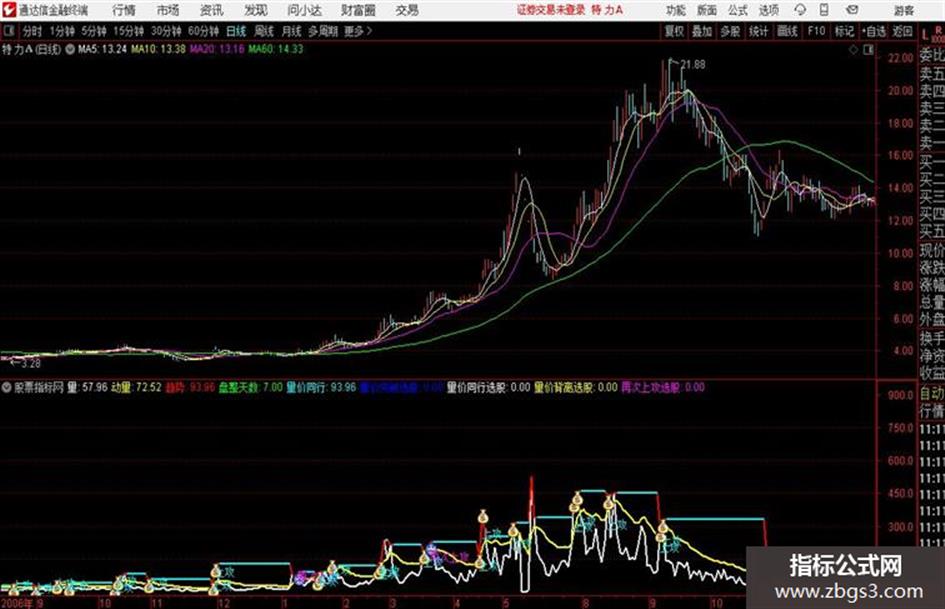Open the 公式 menu
The image size is (945, 609).
coord(737,10)
